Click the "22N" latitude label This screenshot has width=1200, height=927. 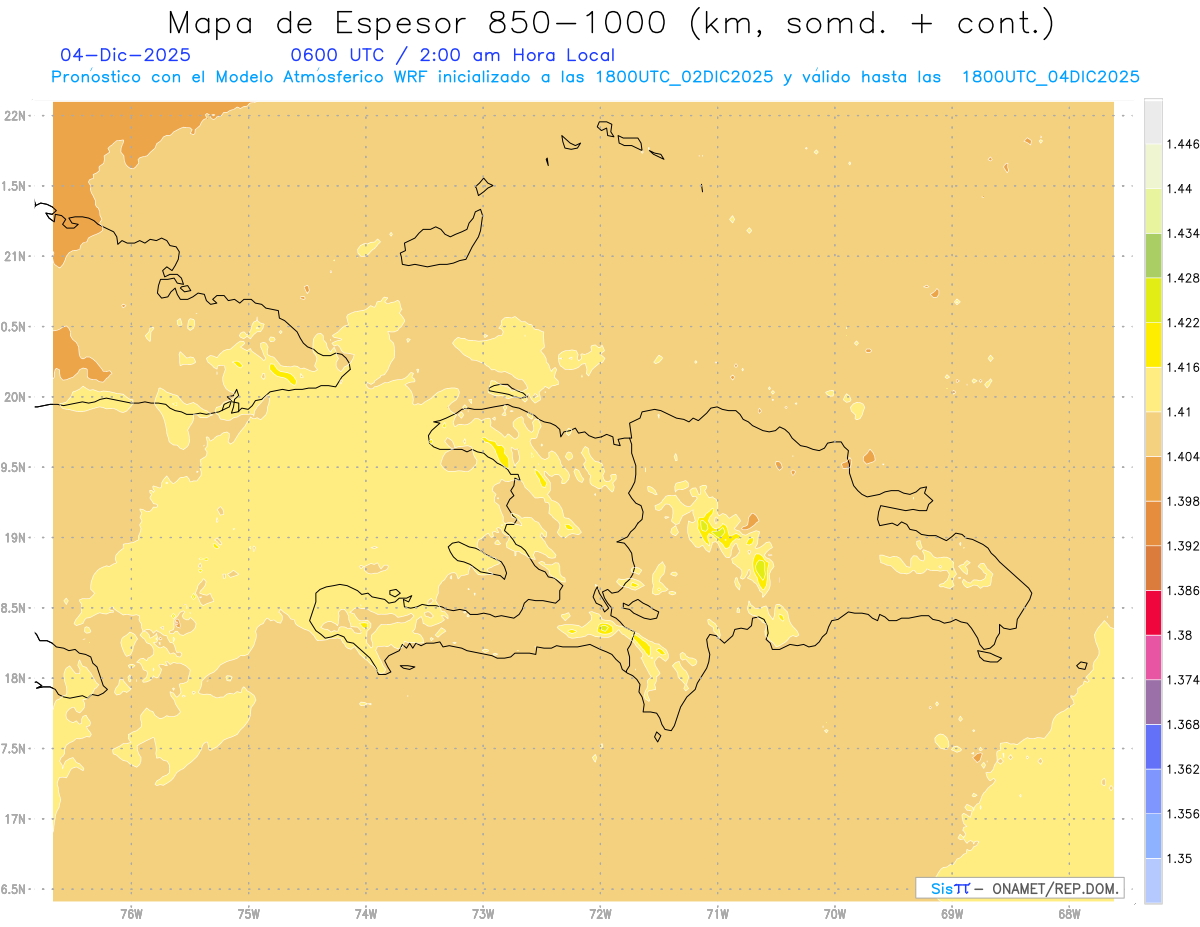[x=16, y=116]
